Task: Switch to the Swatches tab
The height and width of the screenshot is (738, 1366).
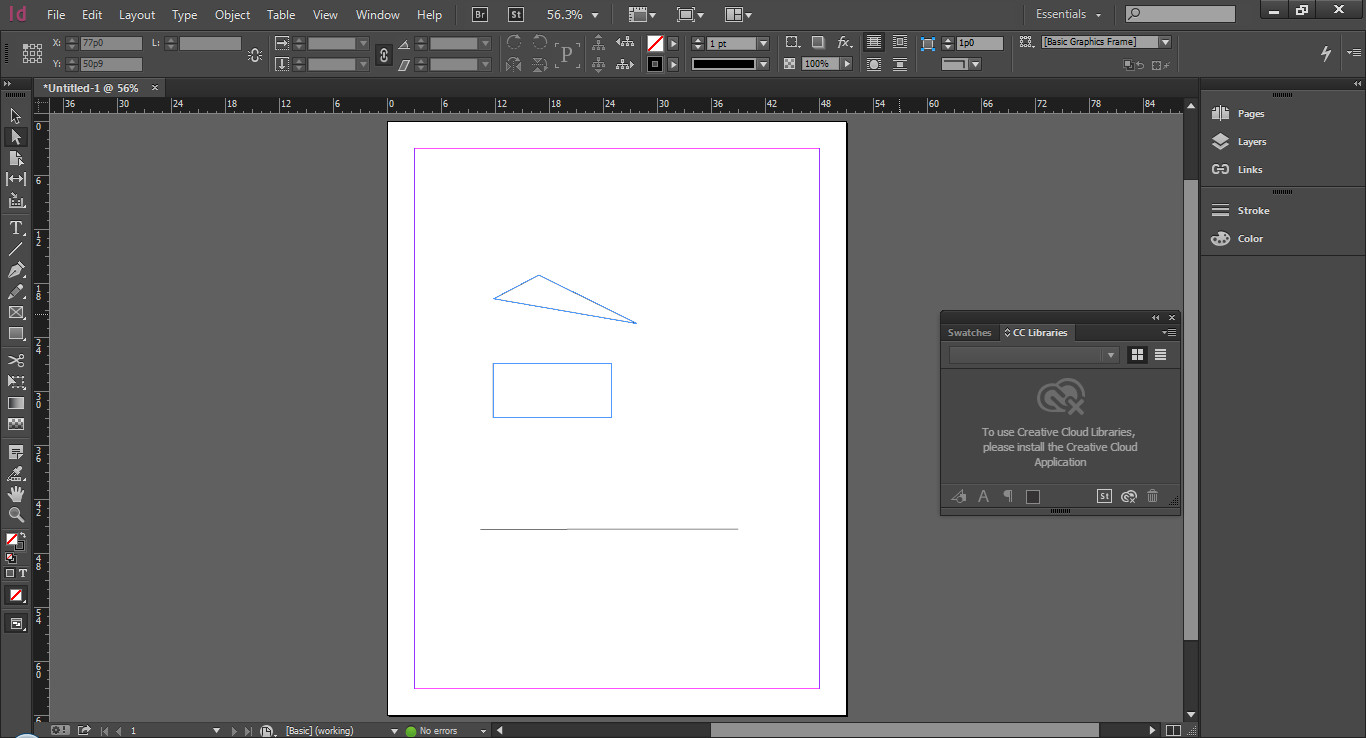Action: point(969,333)
